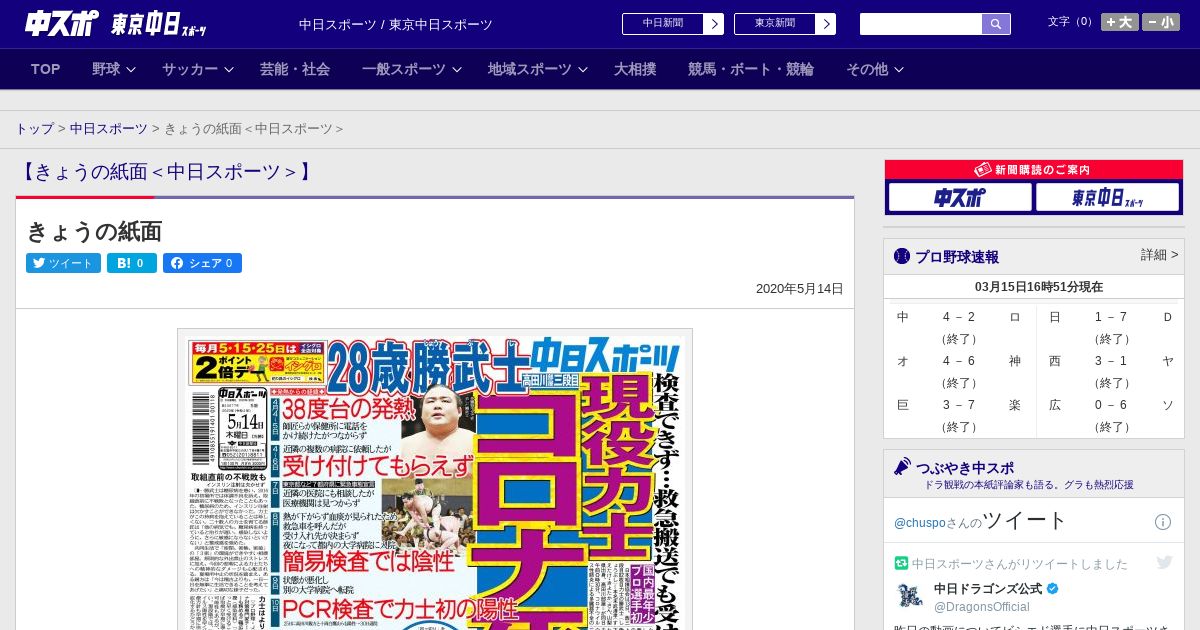Click the 中日新聞 link button
The image size is (1200, 630).
coord(672,24)
